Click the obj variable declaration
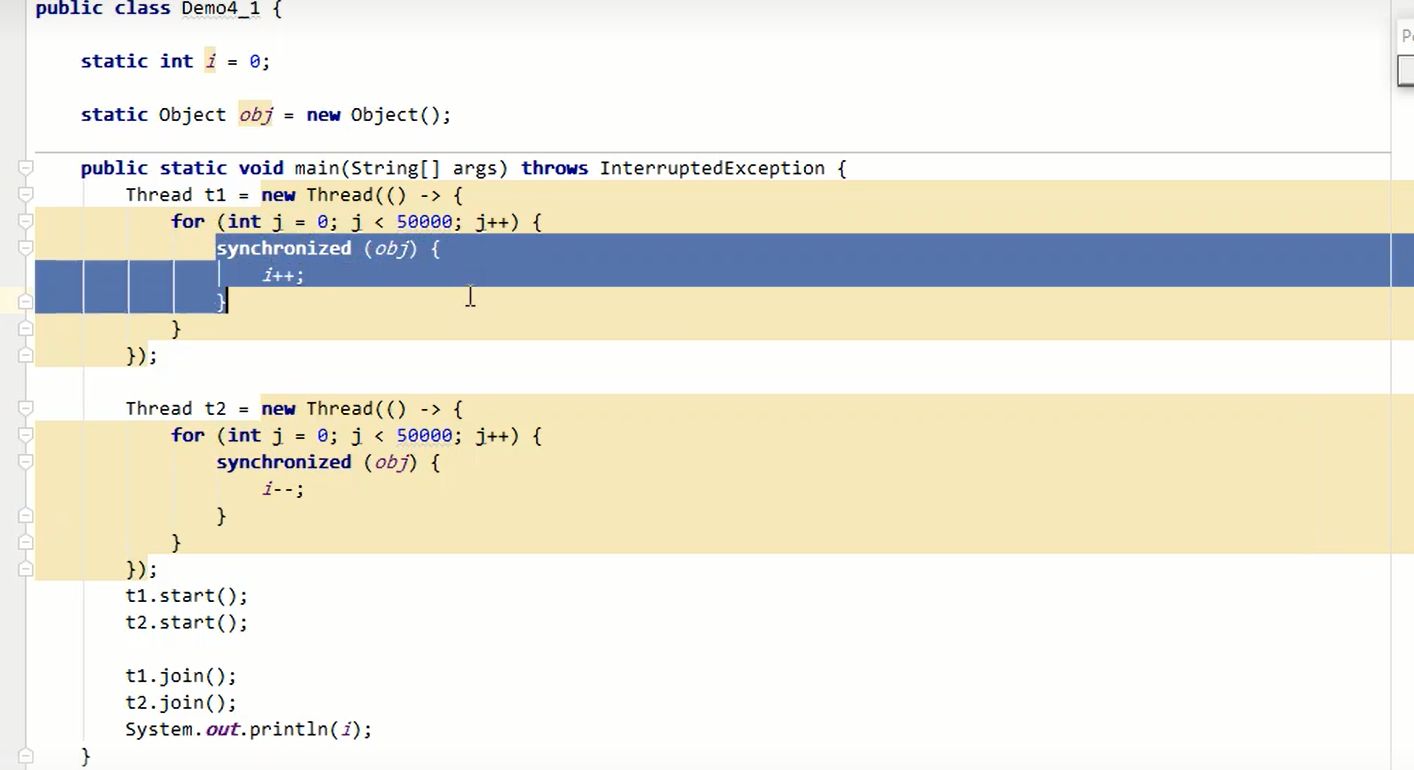This screenshot has width=1414, height=770. [255, 114]
